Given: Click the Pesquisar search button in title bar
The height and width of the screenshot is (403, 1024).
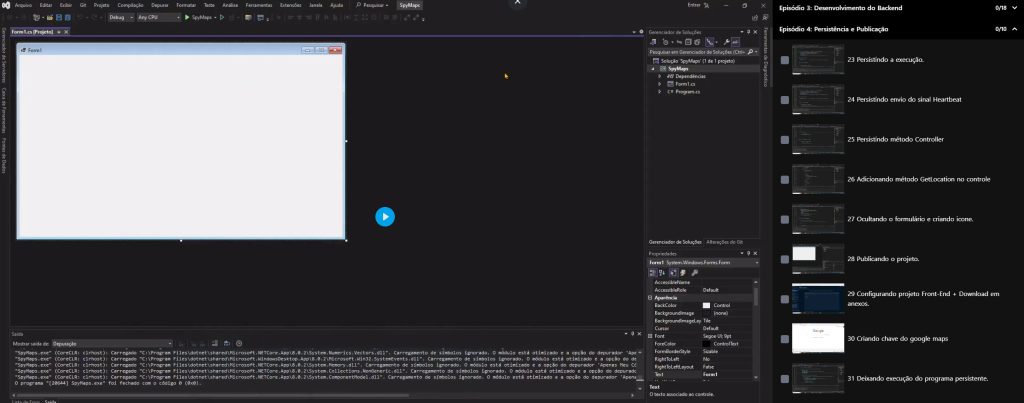Looking at the screenshot, I should (x=372, y=5).
